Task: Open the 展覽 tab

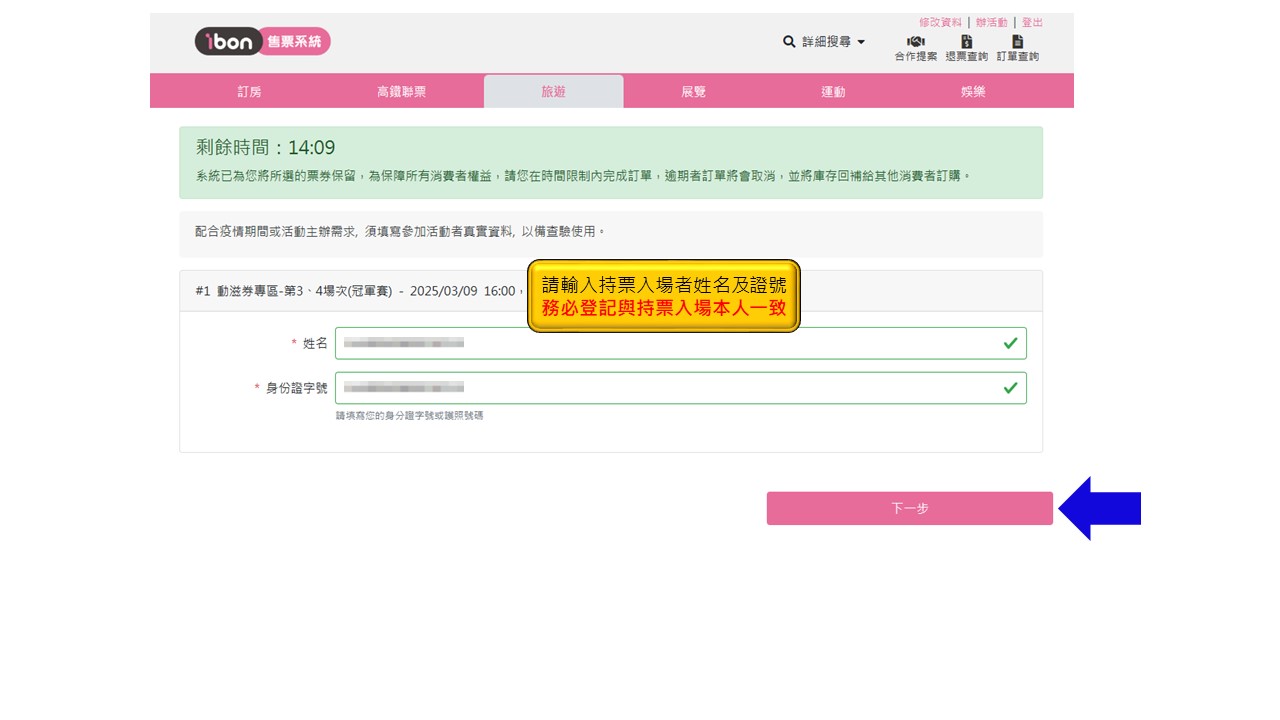Action: point(693,92)
